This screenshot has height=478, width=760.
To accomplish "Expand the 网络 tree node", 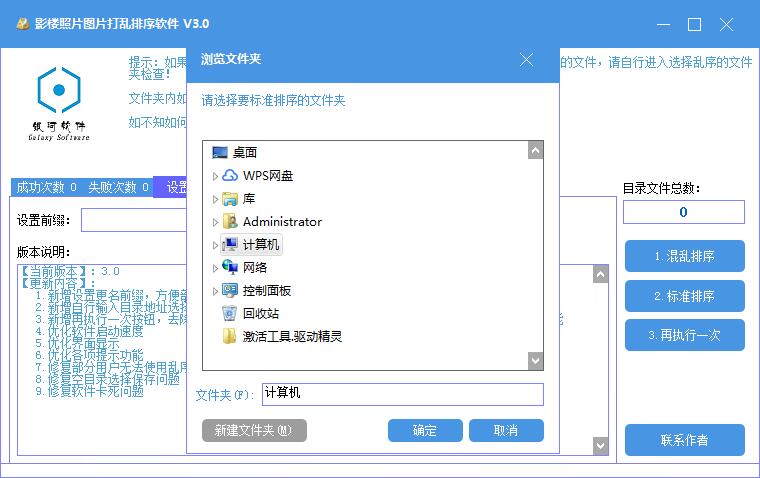I will click(x=215, y=268).
